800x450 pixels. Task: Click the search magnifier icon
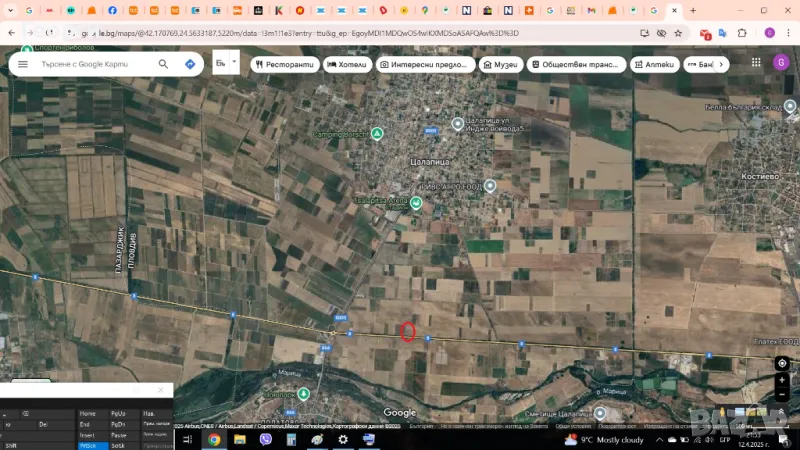(163, 64)
